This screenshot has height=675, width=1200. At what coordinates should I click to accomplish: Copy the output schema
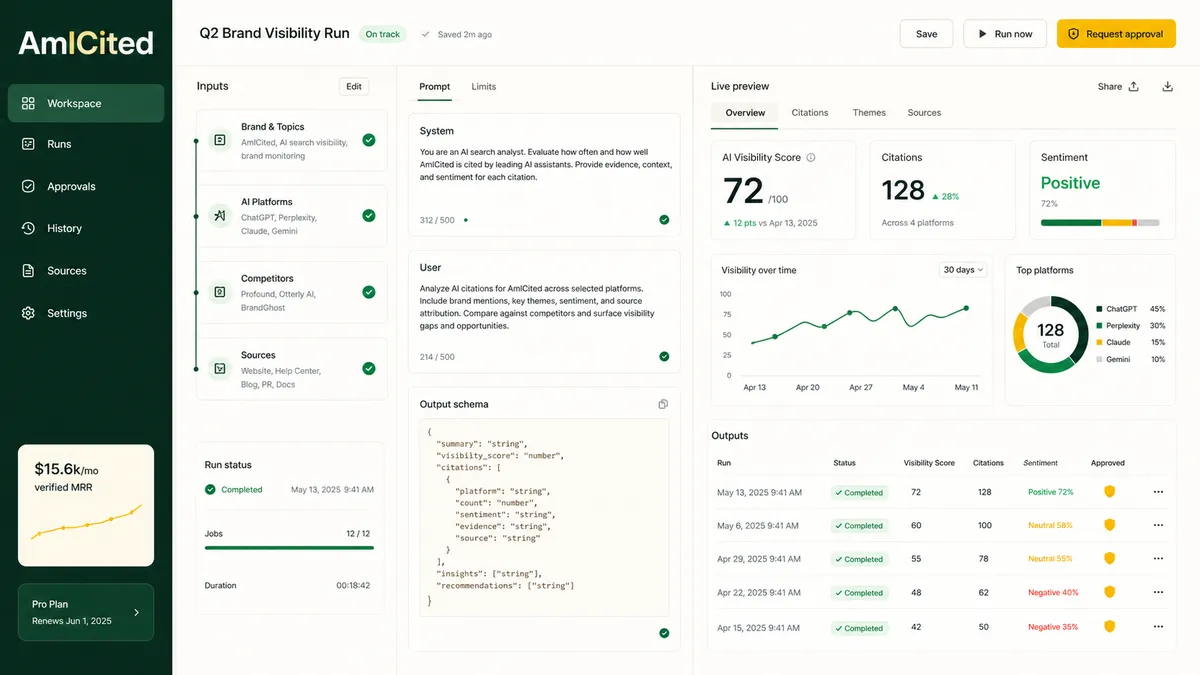click(663, 405)
